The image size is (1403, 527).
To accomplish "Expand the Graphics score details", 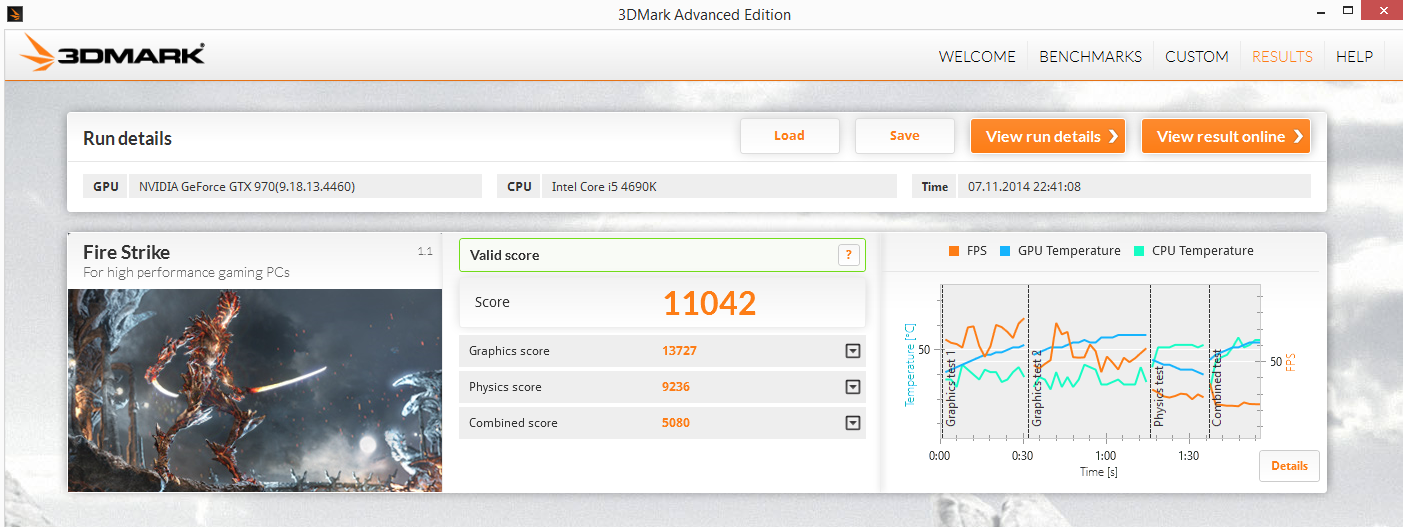I will (x=853, y=351).
